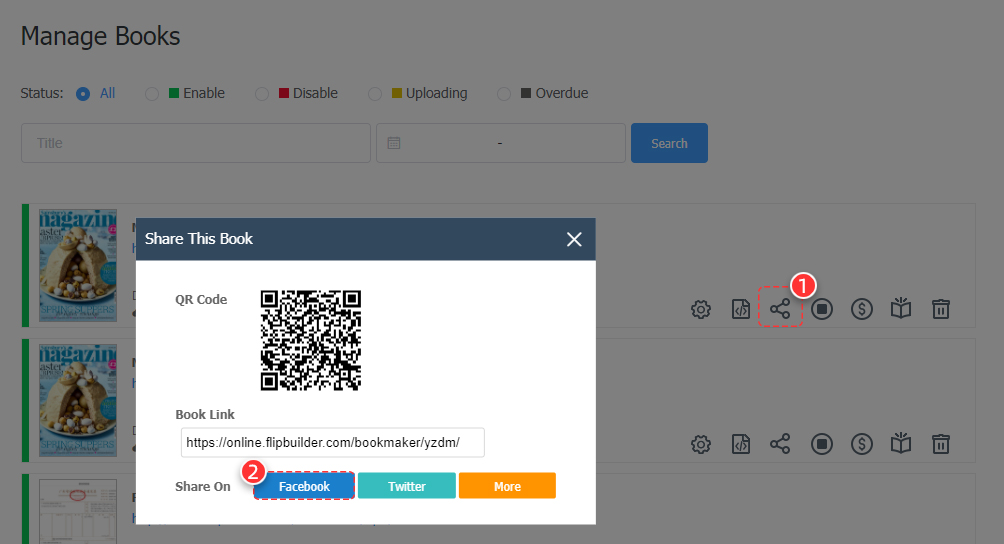Click open-book icon in second book row
The image size is (1004, 544).
901,443
